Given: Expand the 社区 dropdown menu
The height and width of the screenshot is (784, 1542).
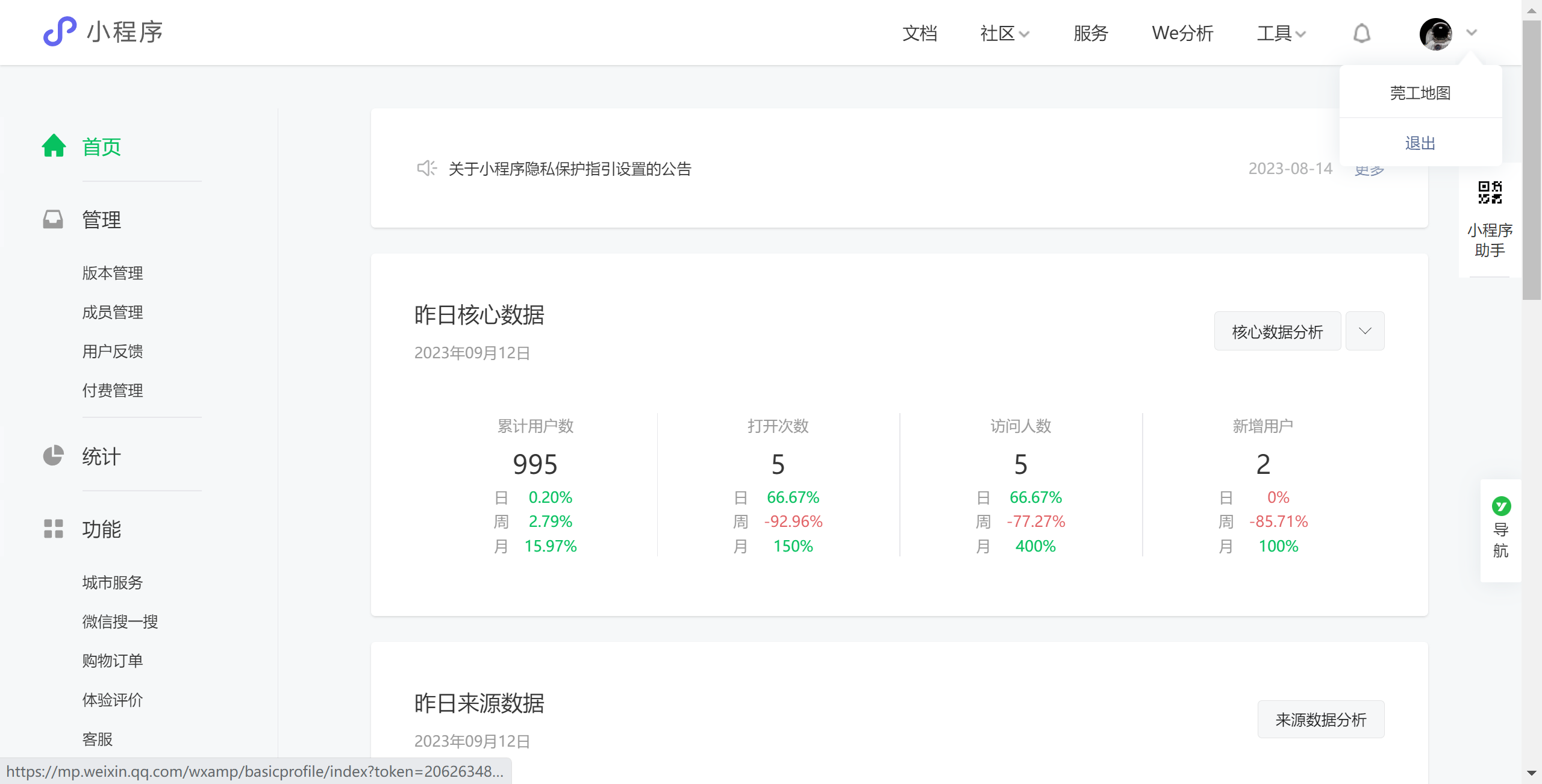Looking at the screenshot, I should (x=1004, y=34).
